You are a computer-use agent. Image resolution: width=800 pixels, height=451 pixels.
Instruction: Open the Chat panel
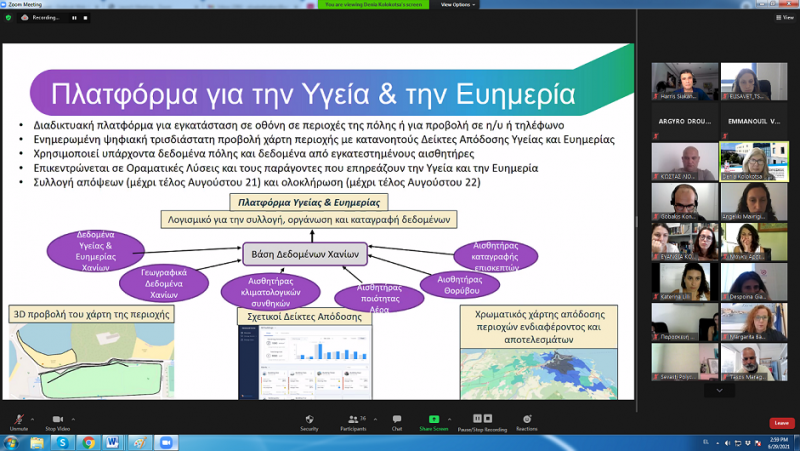[x=396, y=419]
